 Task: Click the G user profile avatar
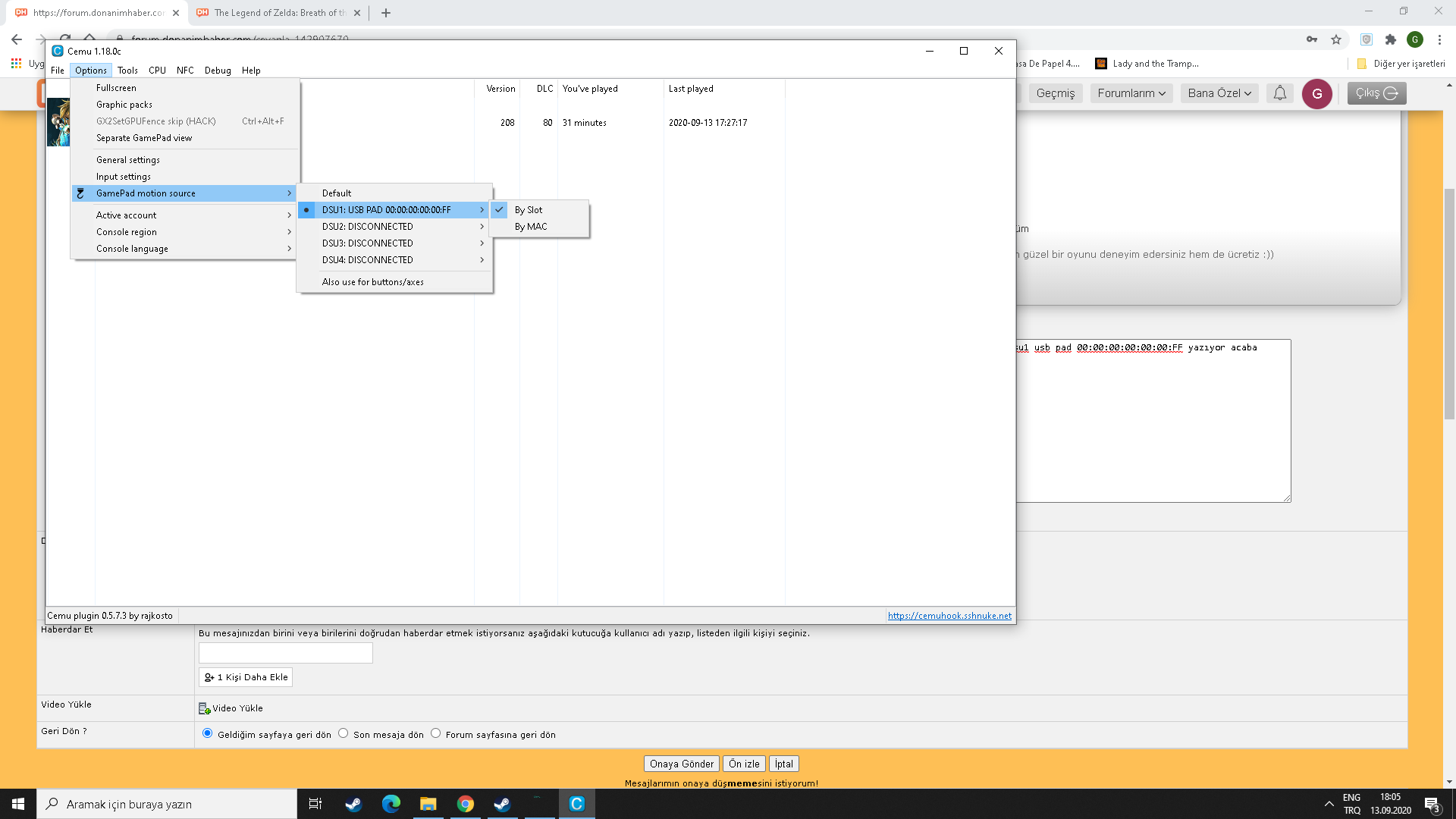1316,93
